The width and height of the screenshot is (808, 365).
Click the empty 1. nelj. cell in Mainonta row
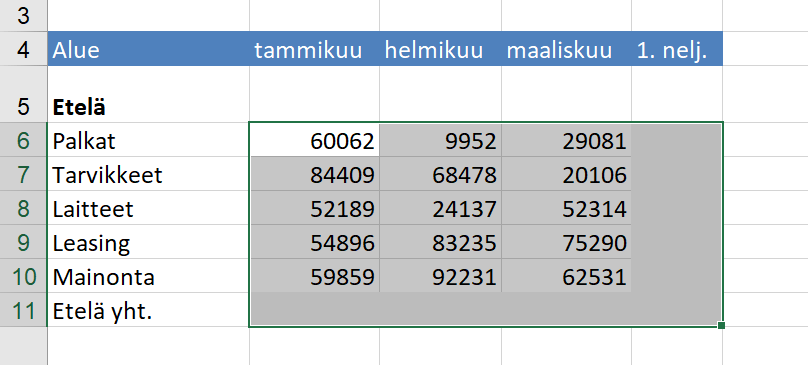tap(677, 276)
